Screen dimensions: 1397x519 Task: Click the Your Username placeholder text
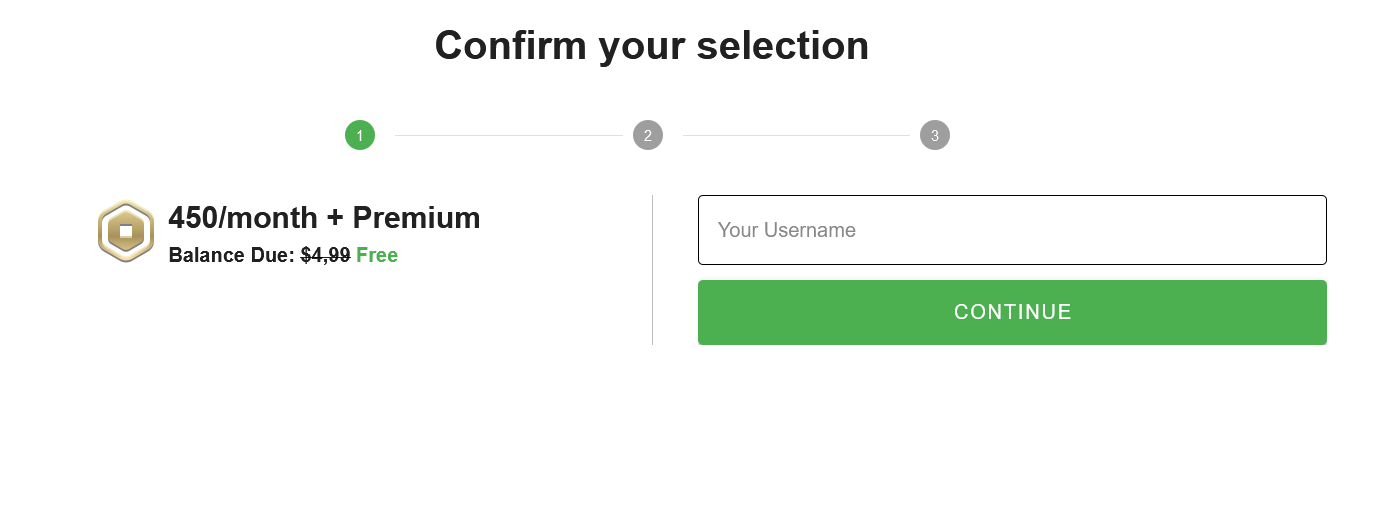coord(787,230)
